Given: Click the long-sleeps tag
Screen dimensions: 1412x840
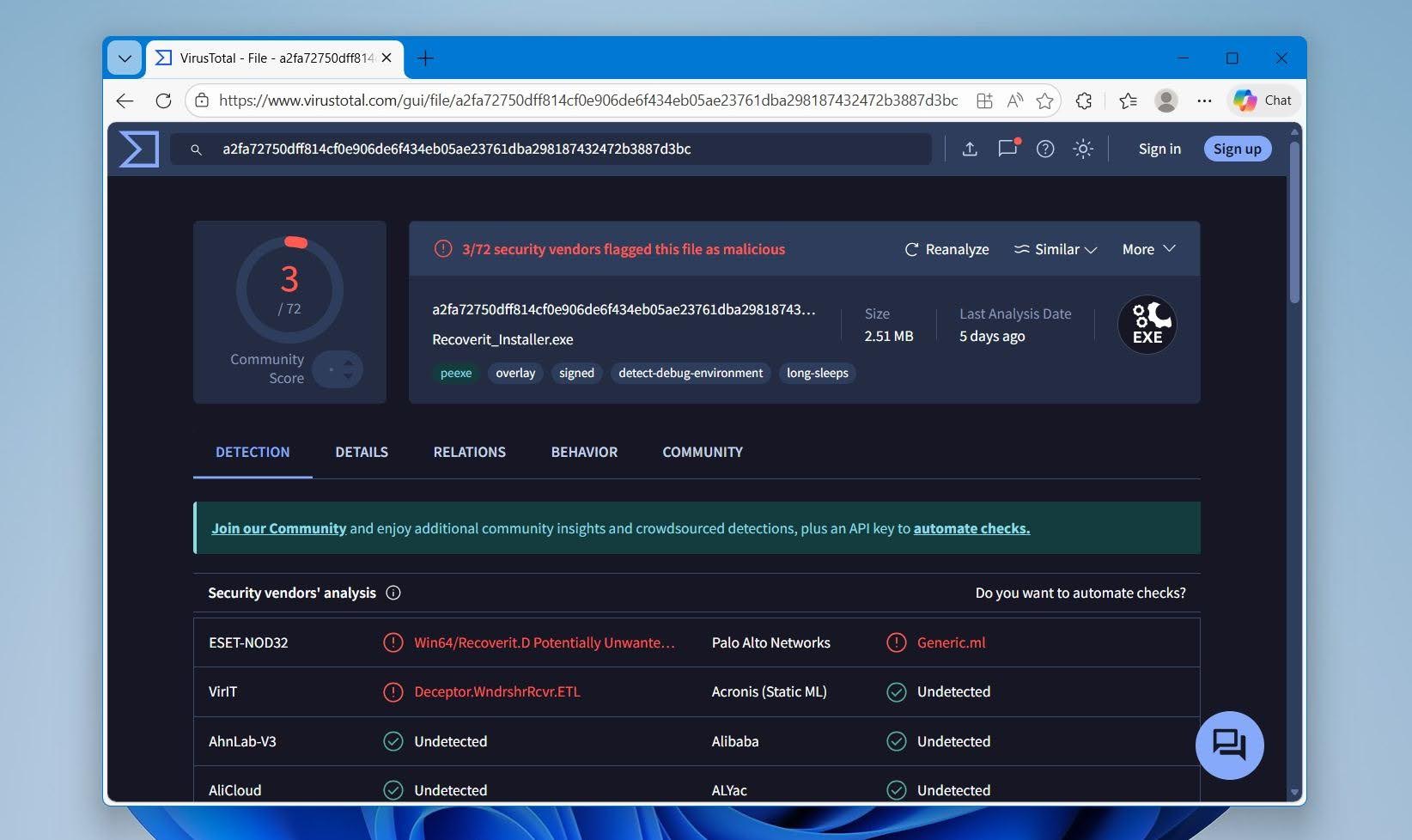Looking at the screenshot, I should (817, 373).
